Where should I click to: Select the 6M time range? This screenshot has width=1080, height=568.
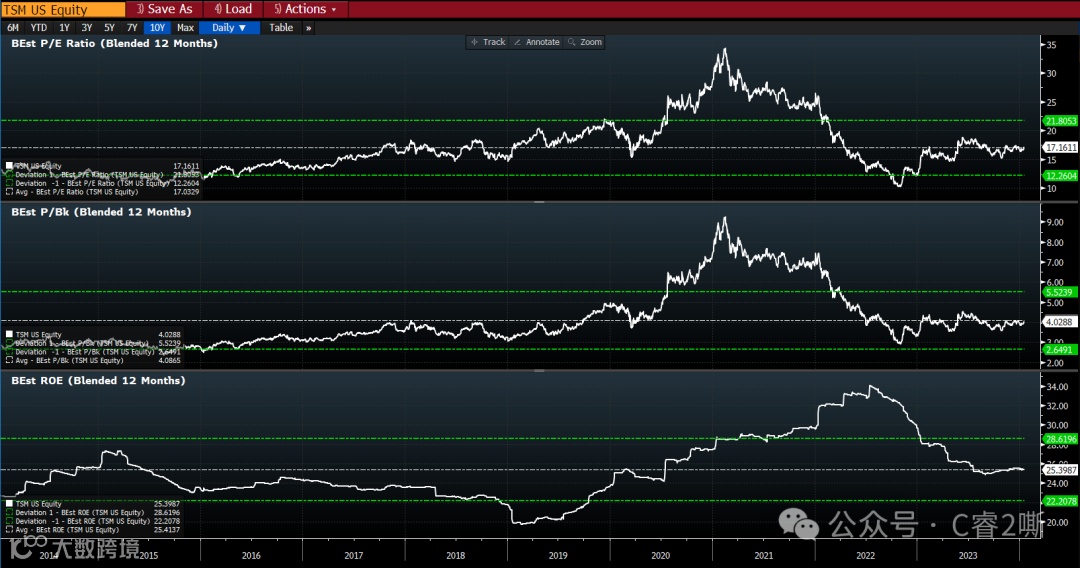tap(13, 28)
